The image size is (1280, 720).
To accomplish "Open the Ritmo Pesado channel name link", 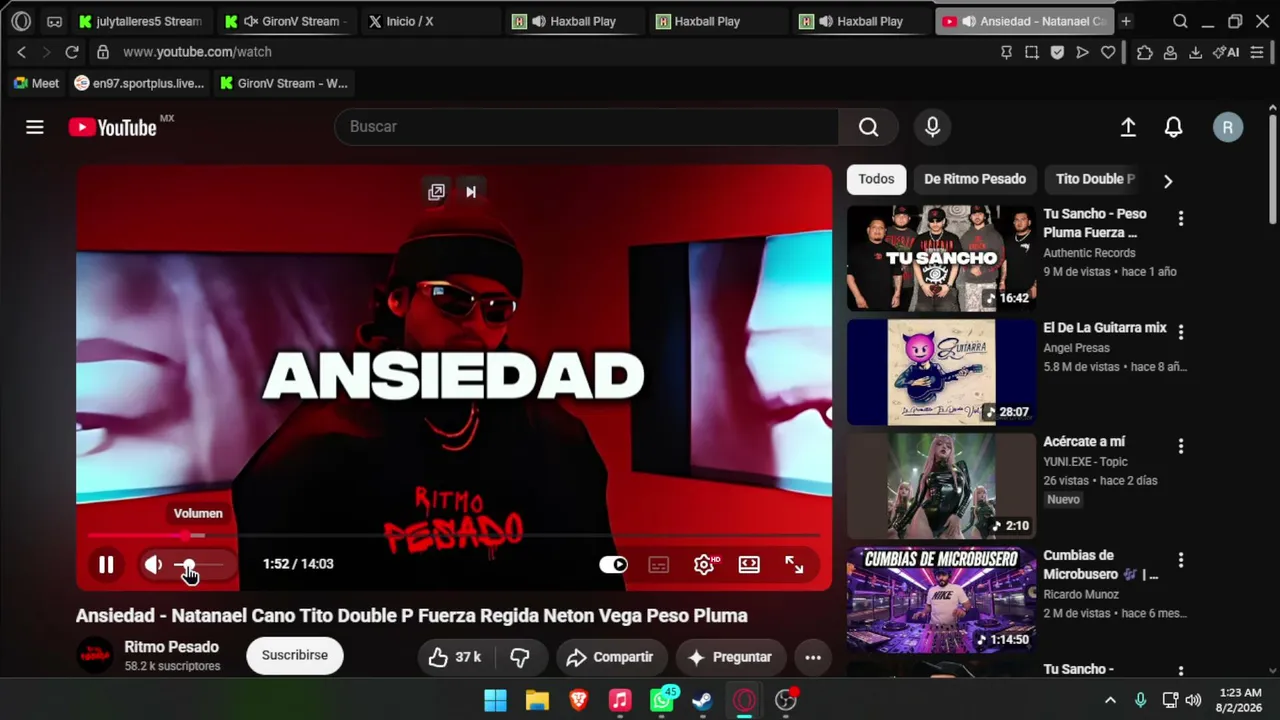I will tap(171, 647).
